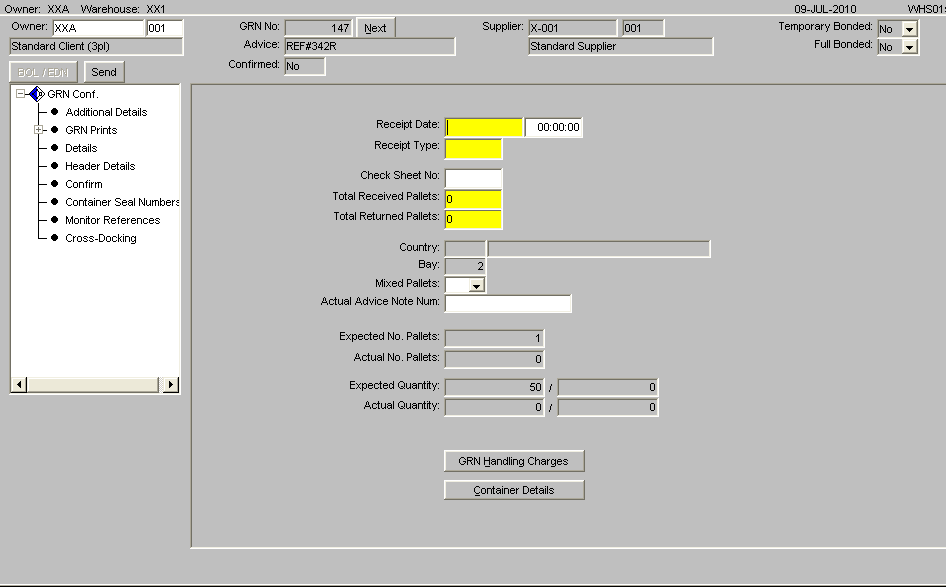Image resolution: width=946 pixels, height=587 pixels.
Task: Click the Bay field
Action: coord(465,266)
